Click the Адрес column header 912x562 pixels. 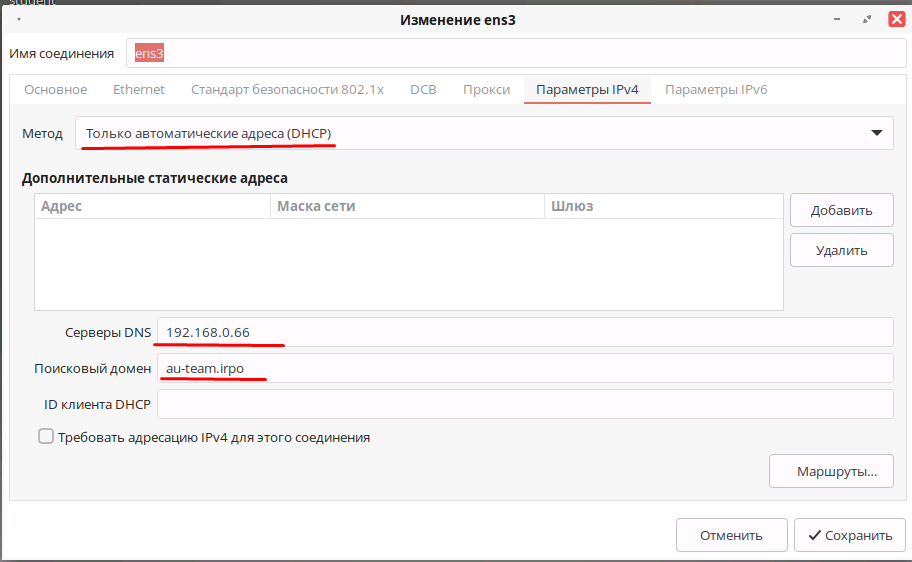152,206
